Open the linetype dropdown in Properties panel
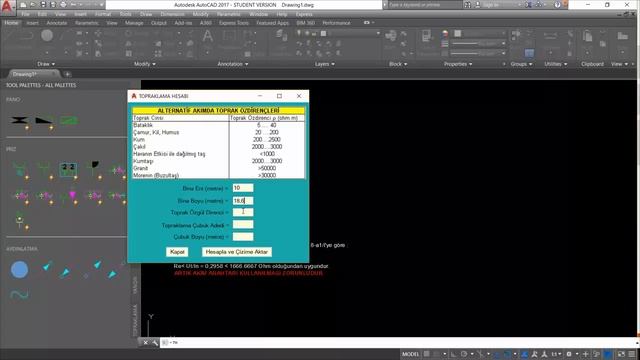 pos(480,53)
